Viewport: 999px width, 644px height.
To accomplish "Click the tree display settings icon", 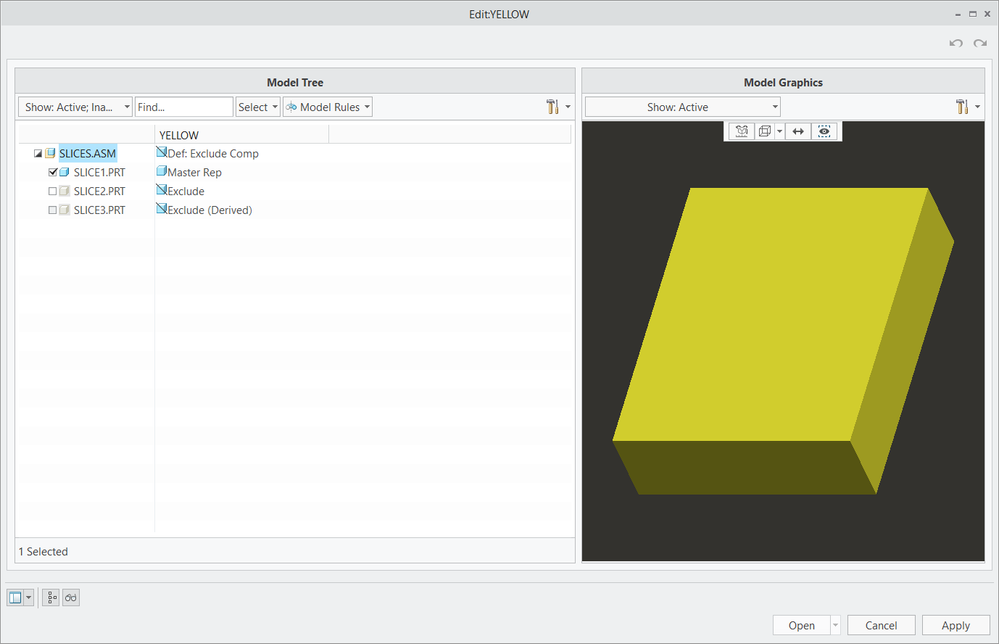I will coord(51,597).
